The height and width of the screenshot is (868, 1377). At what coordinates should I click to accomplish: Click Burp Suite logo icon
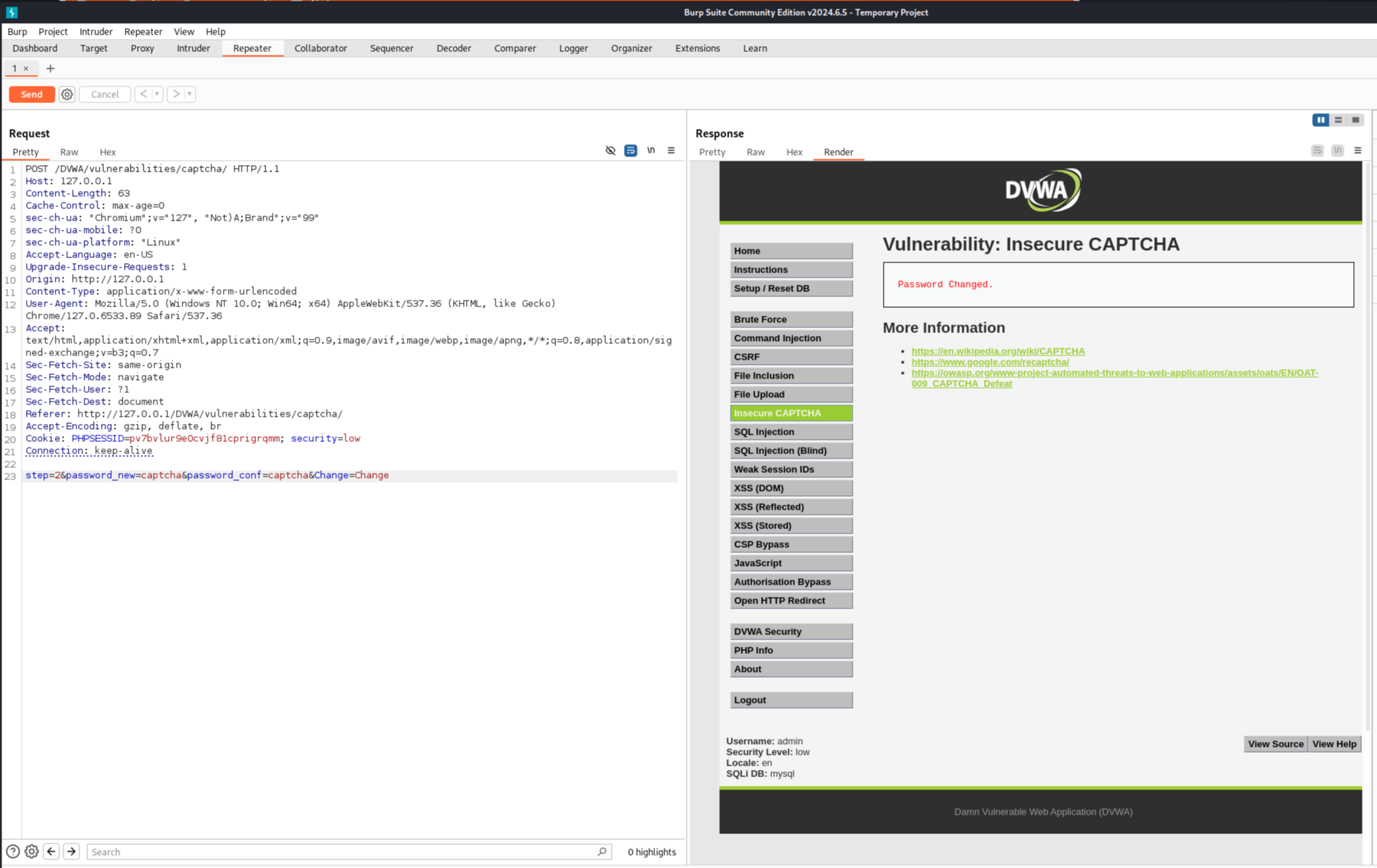(12, 12)
